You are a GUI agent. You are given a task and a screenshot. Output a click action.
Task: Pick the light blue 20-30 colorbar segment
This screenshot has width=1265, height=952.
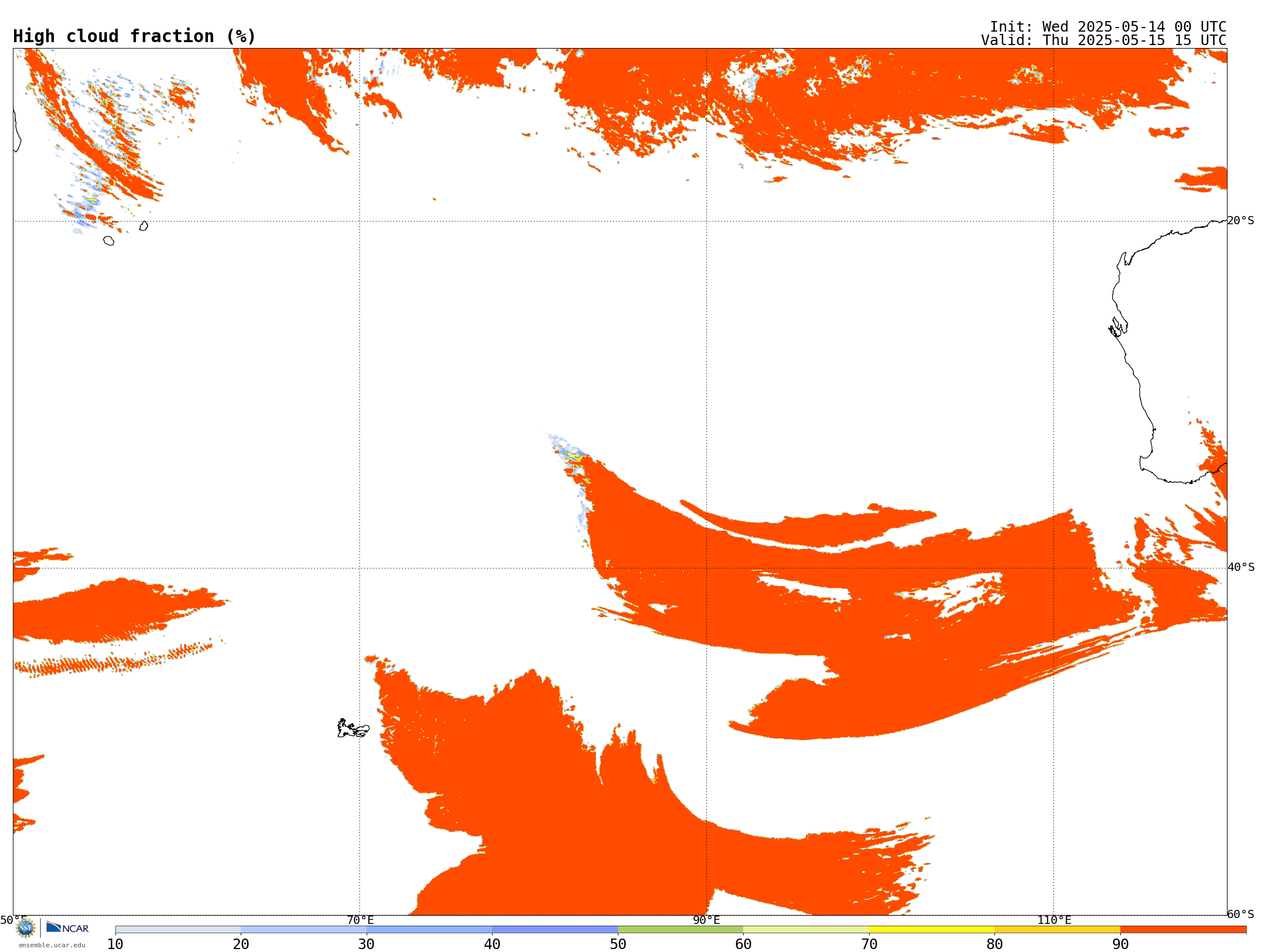tap(303, 930)
